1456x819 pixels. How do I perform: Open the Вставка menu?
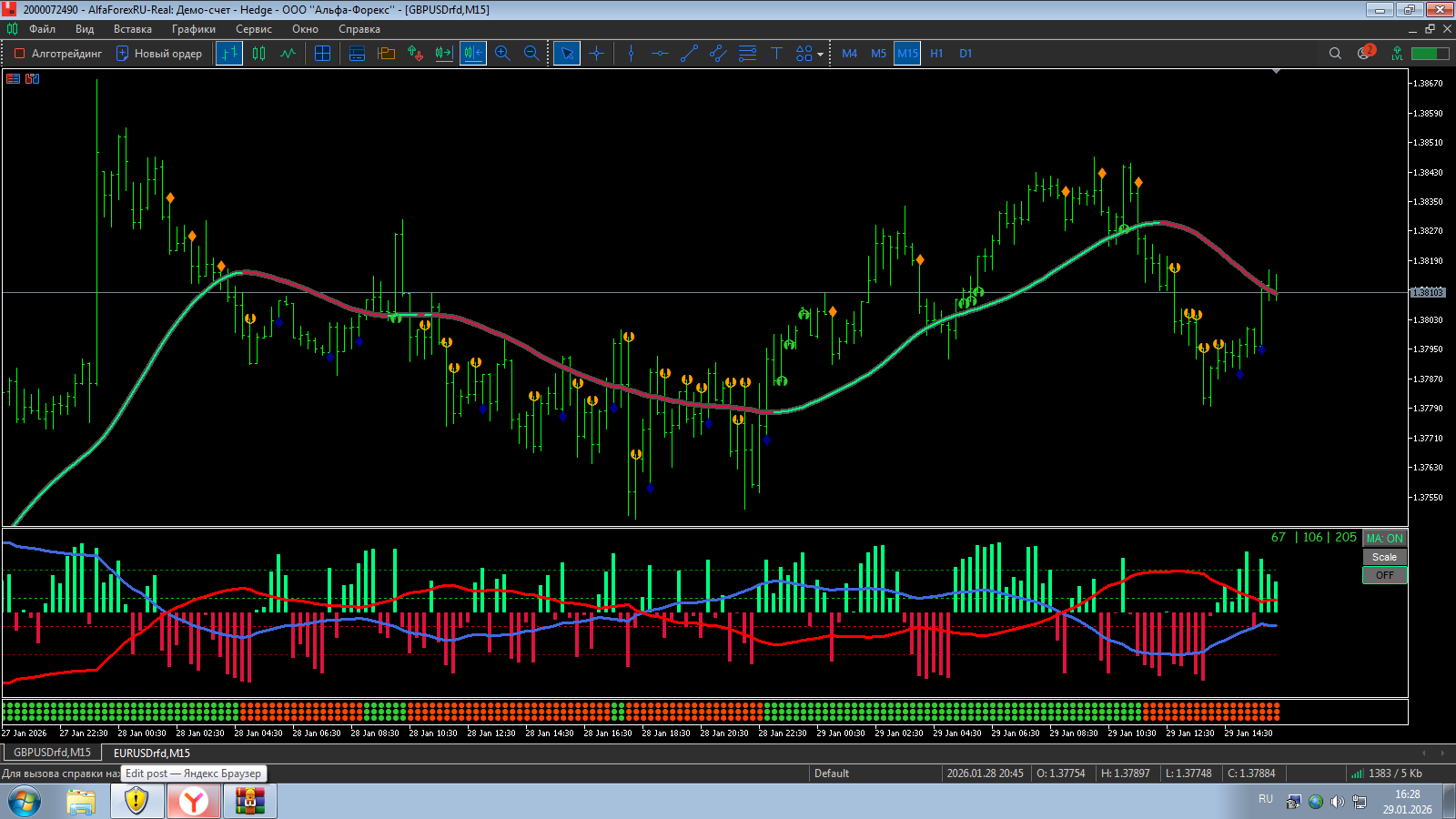pyautogui.click(x=133, y=29)
